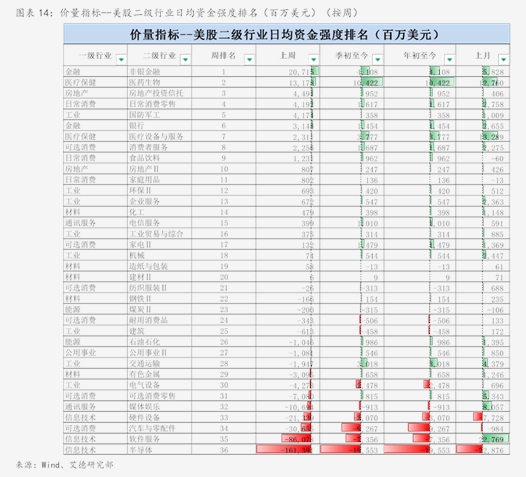Select the 医药生物 cell
This screenshot has height=477, width=526.
[160, 82]
